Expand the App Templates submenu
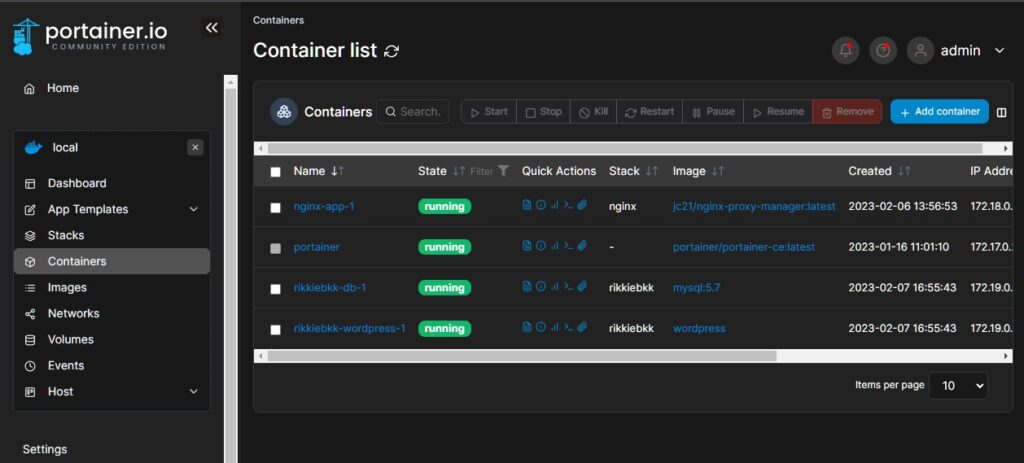1024x463 pixels. (193, 210)
